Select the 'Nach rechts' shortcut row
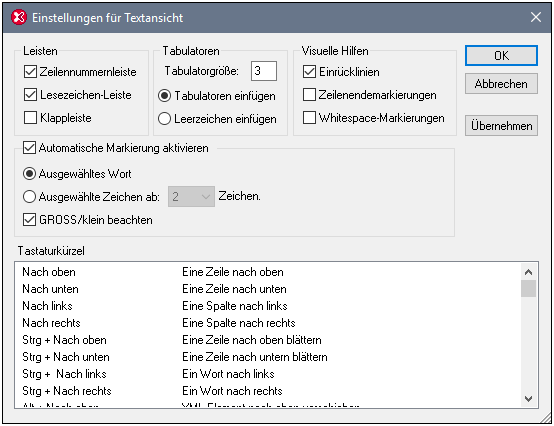Viewport: 554px width, 426px height. pyautogui.click(x=268, y=323)
